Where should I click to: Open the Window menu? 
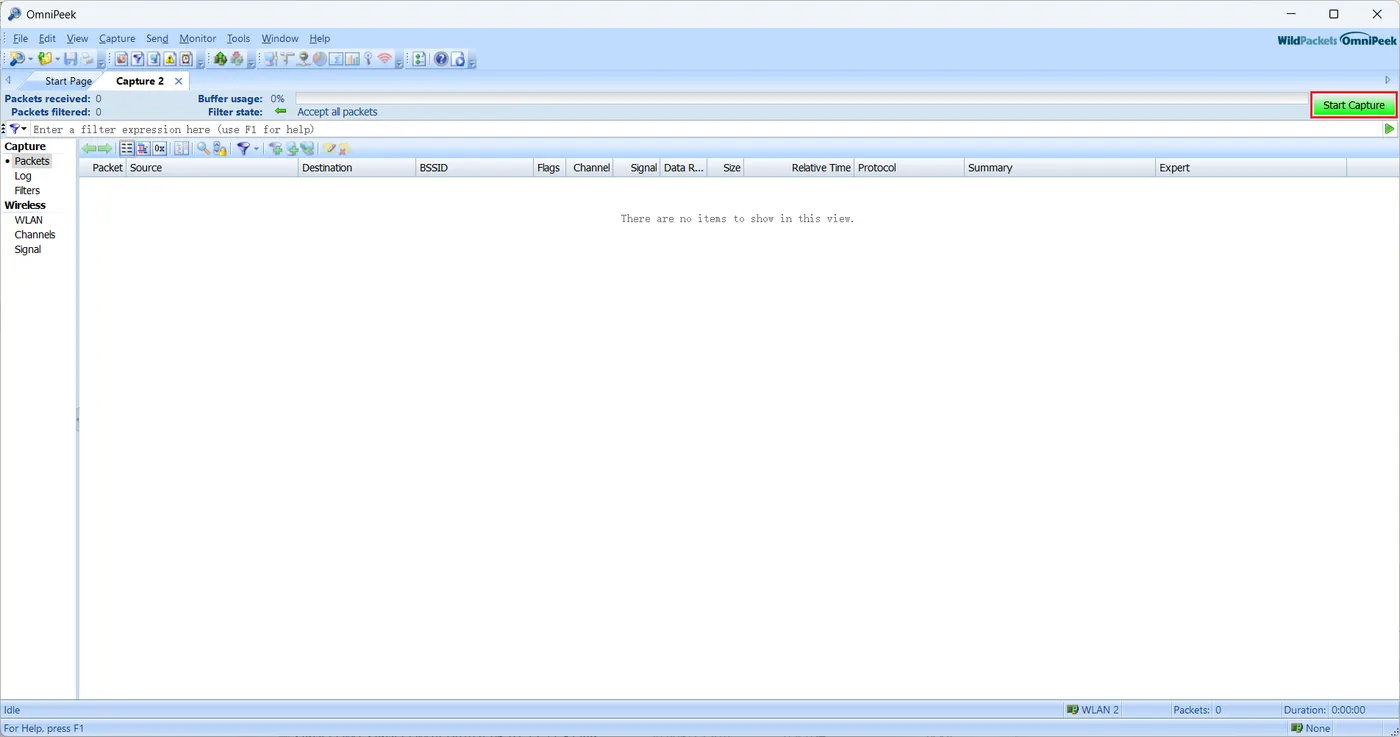[x=280, y=39]
